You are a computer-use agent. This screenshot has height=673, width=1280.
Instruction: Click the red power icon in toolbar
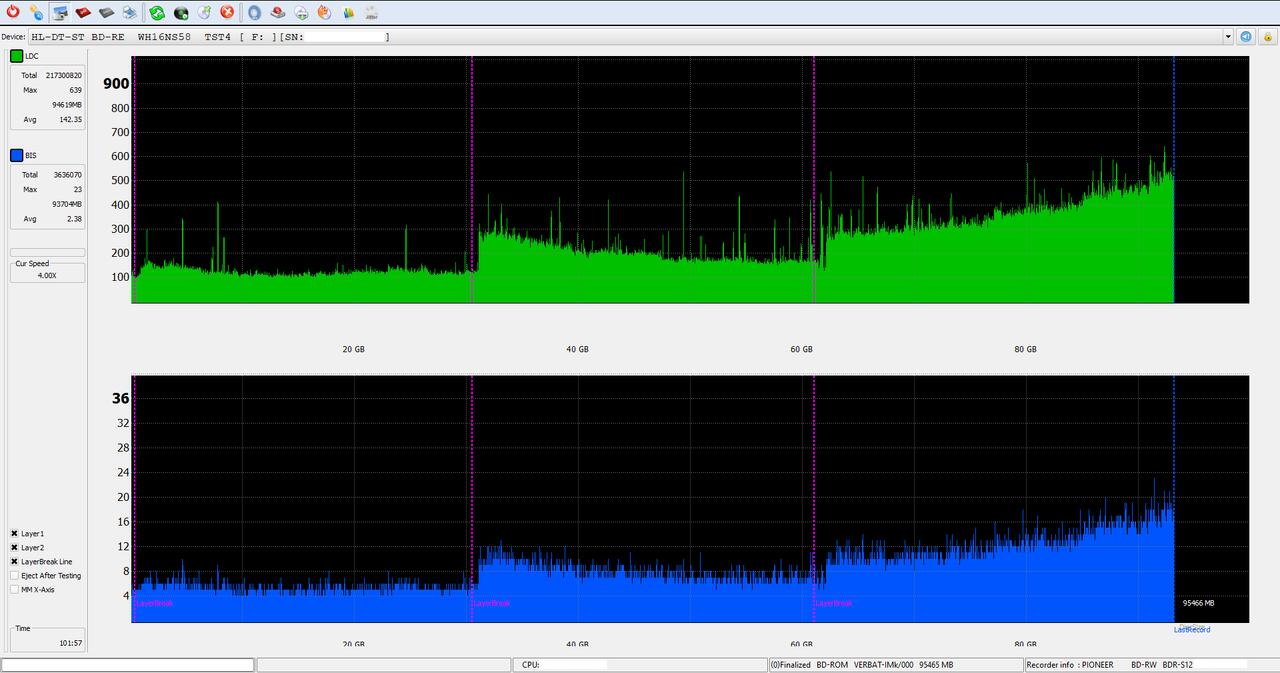pyautogui.click(x=13, y=12)
